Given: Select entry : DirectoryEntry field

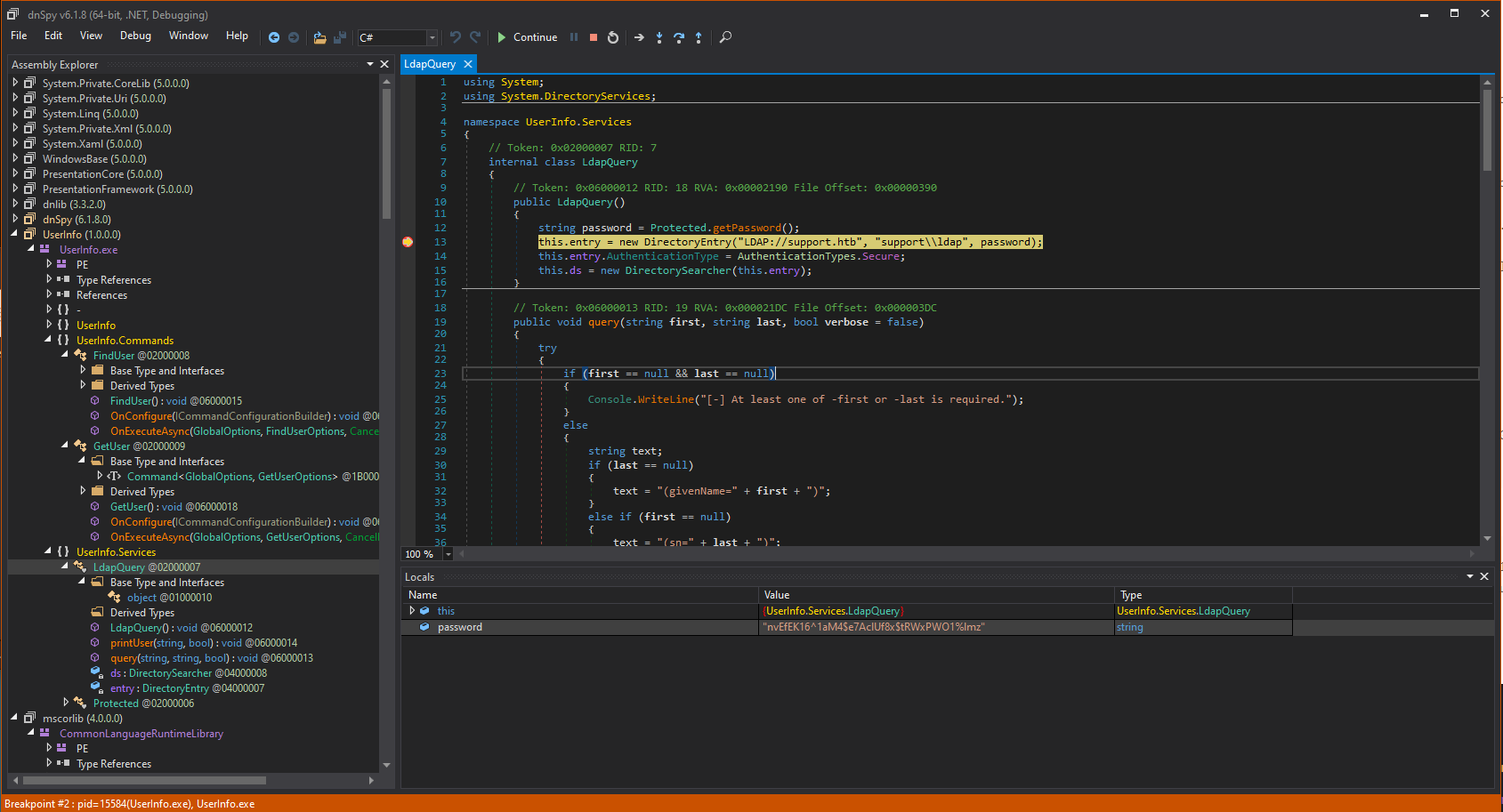Looking at the screenshot, I should [x=187, y=687].
